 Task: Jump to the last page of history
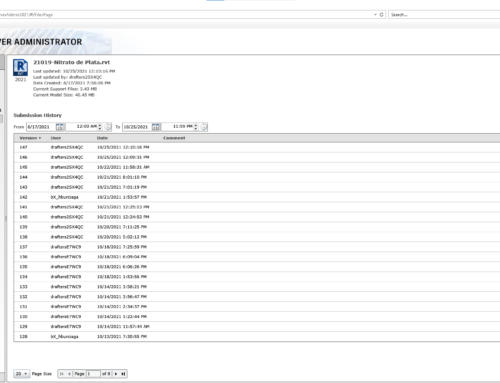(123, 374)
